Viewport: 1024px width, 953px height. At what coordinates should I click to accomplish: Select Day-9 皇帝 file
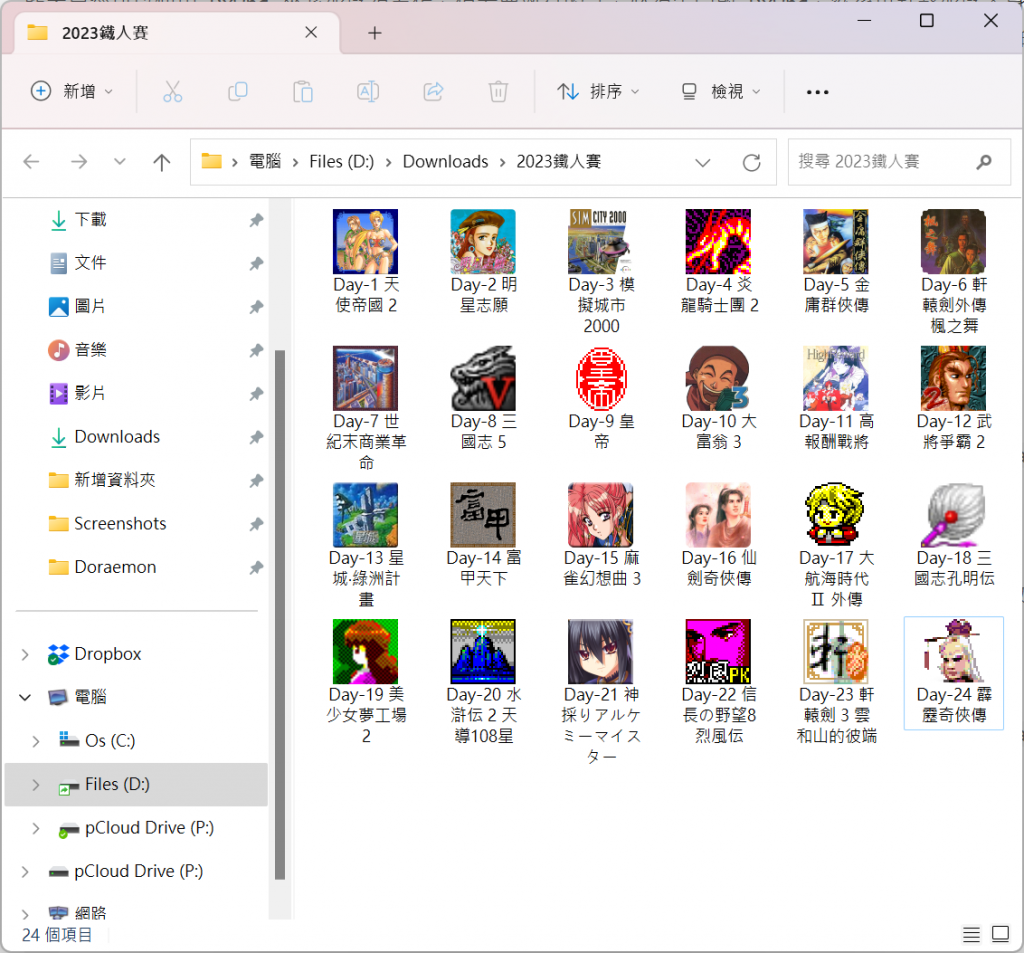pos(601,398)
